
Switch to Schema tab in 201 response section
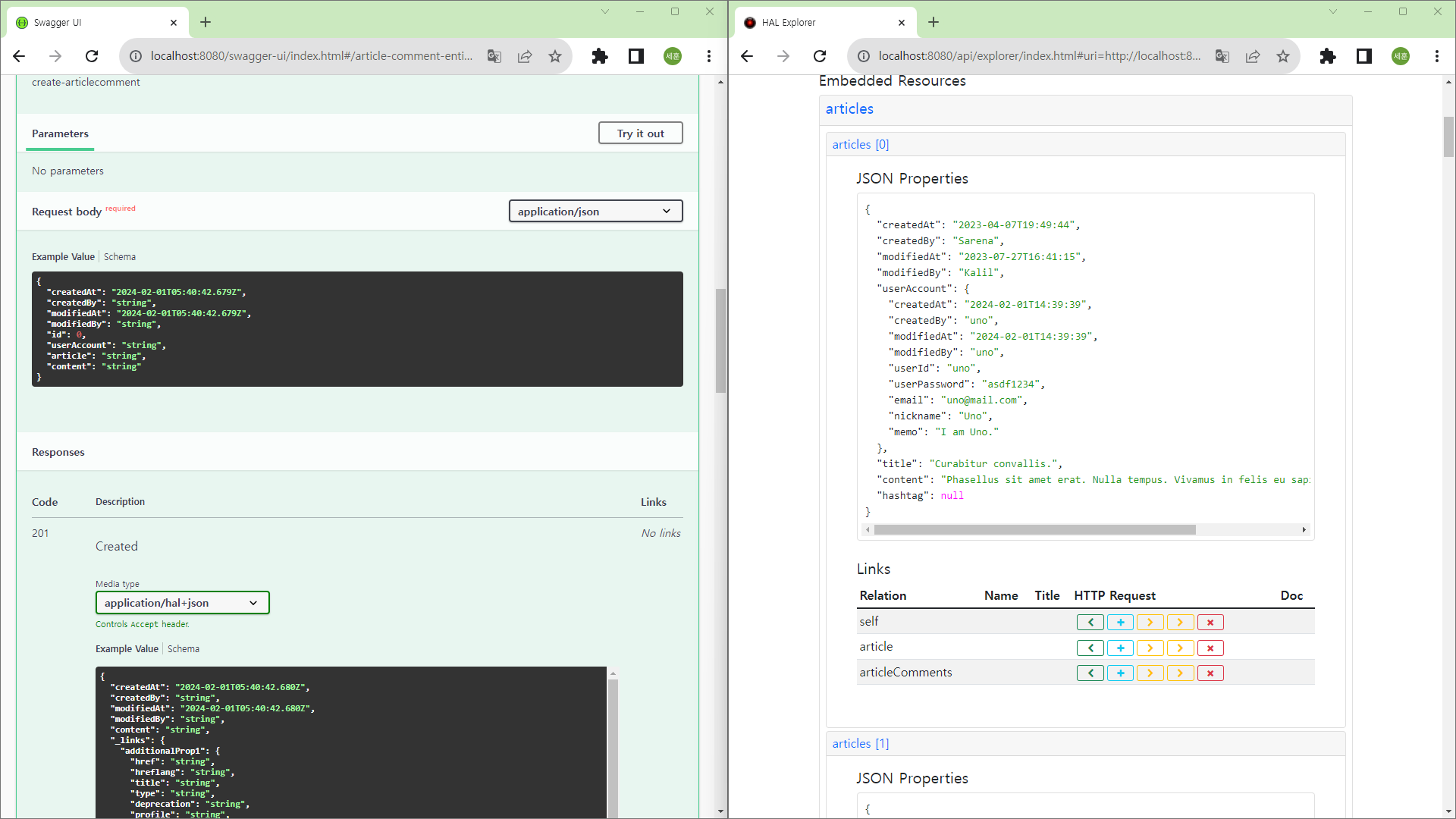[184, 649]
